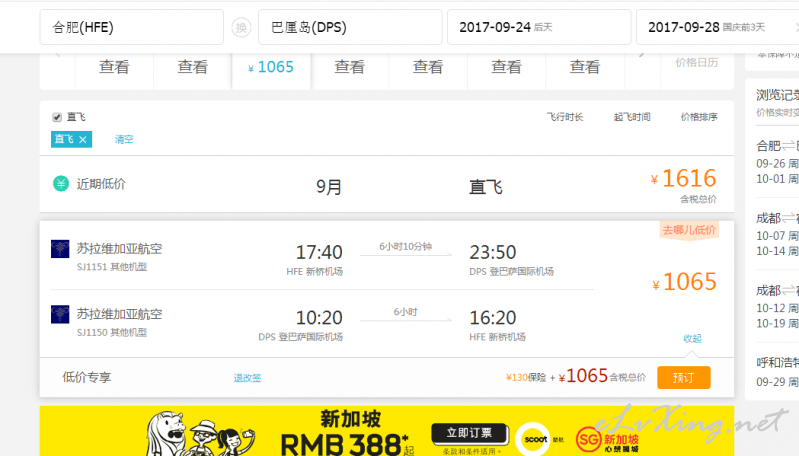This screenshot has width=799, height=456.
Task: Click the Scoot logo in banner
Action: [x=535, y=439]
